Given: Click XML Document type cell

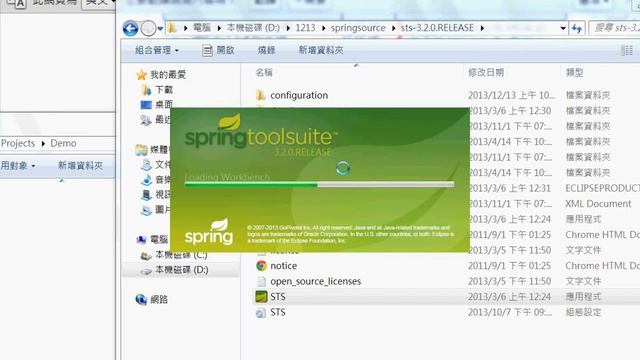Looking at the screenshot, I should (x=598, y=204).
